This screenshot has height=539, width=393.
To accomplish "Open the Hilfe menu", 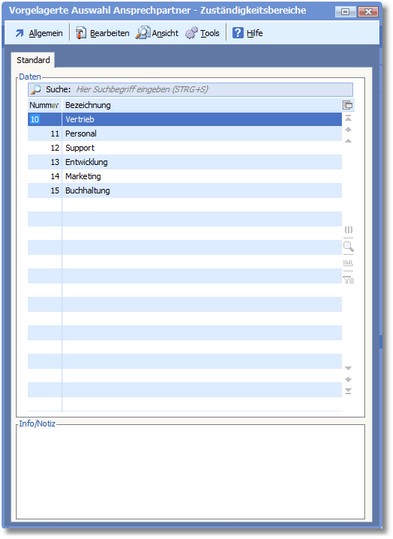I will pyautogui.click(x=248, y=33).
